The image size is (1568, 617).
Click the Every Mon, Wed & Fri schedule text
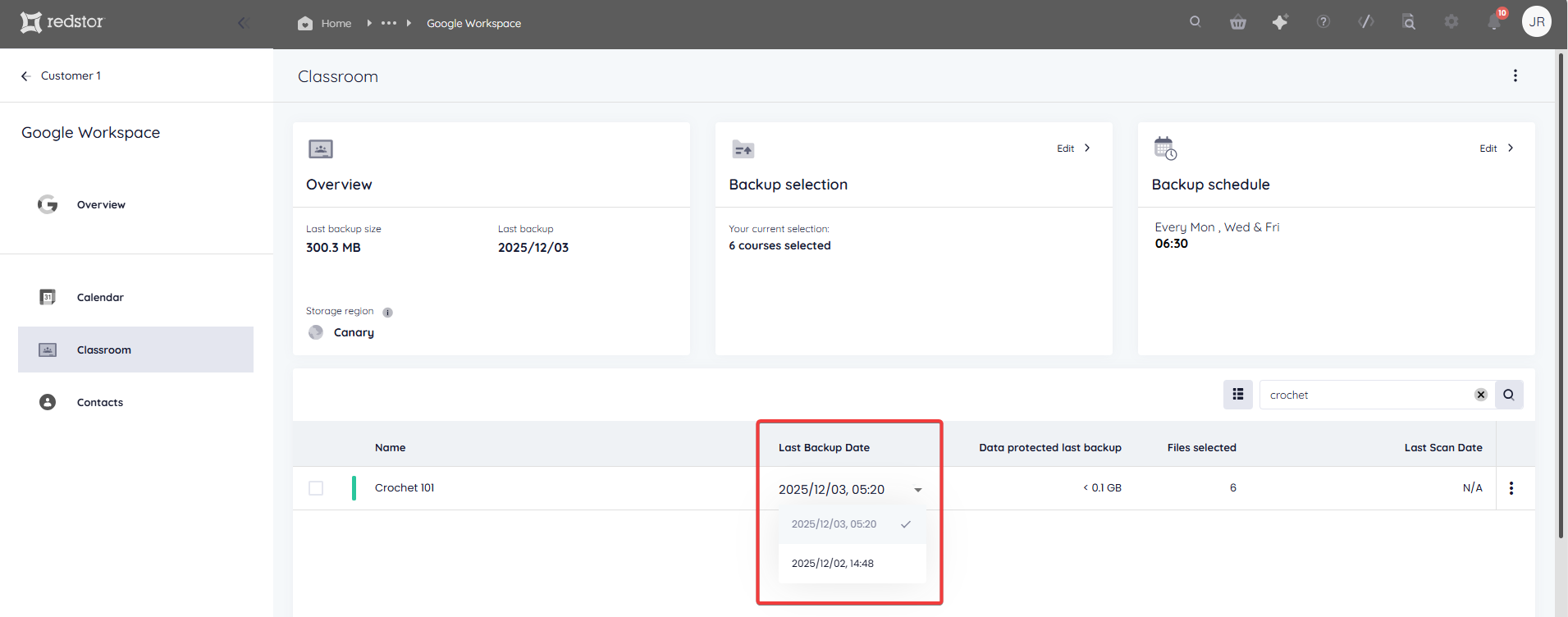[x=1217, y=227]
